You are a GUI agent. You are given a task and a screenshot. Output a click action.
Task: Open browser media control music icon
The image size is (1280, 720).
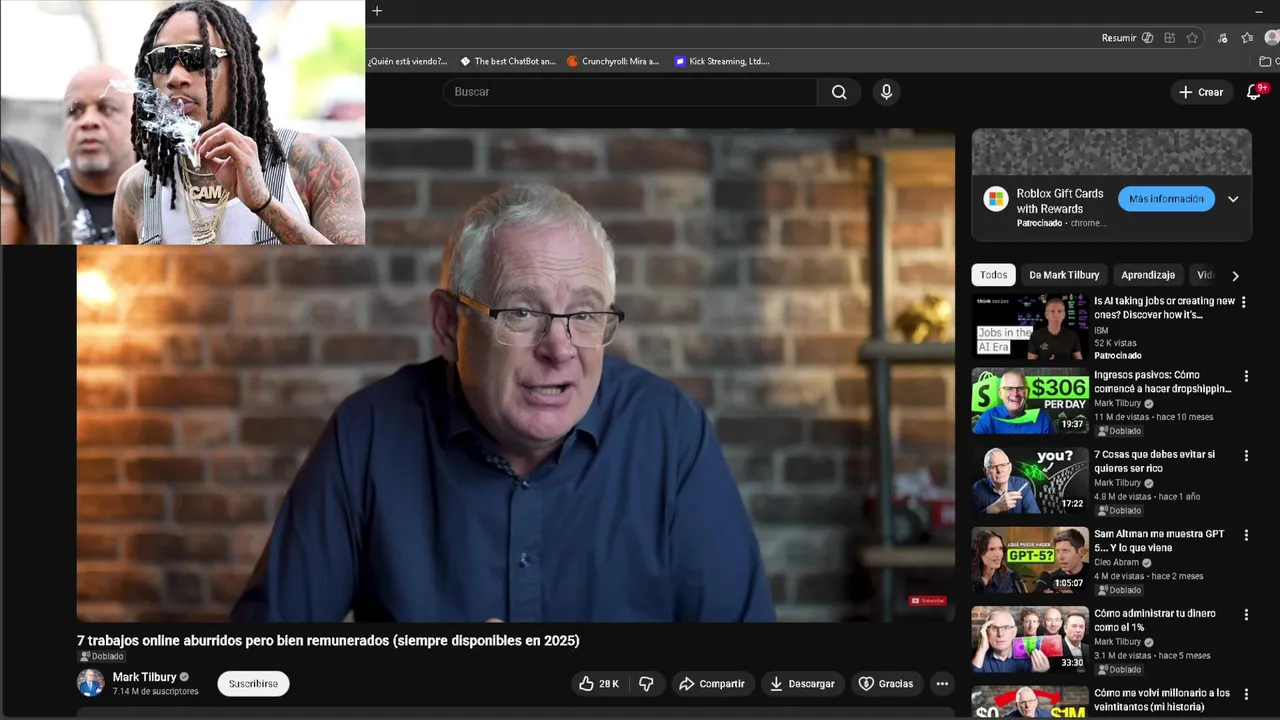tap(1222, 38)
